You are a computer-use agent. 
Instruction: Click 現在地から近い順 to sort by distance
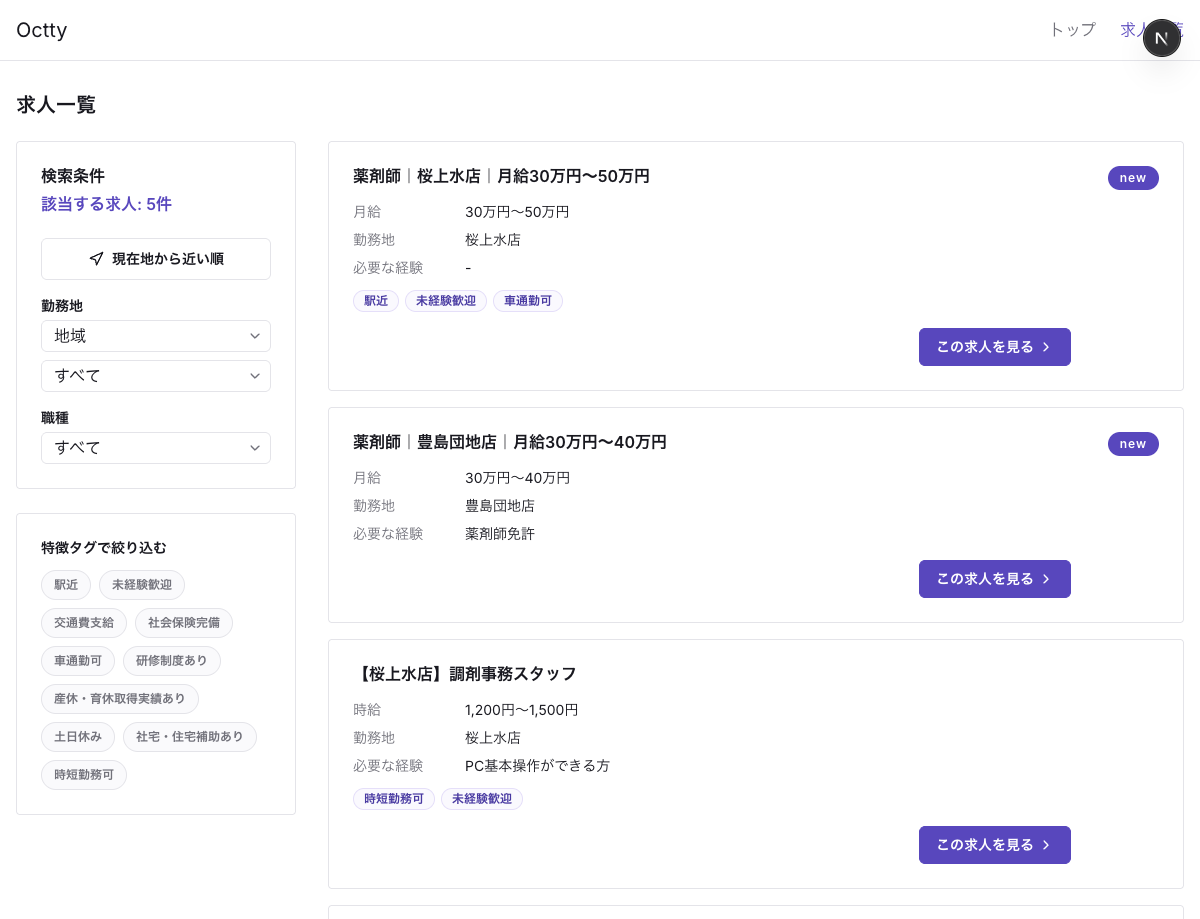tap(156, 258)
